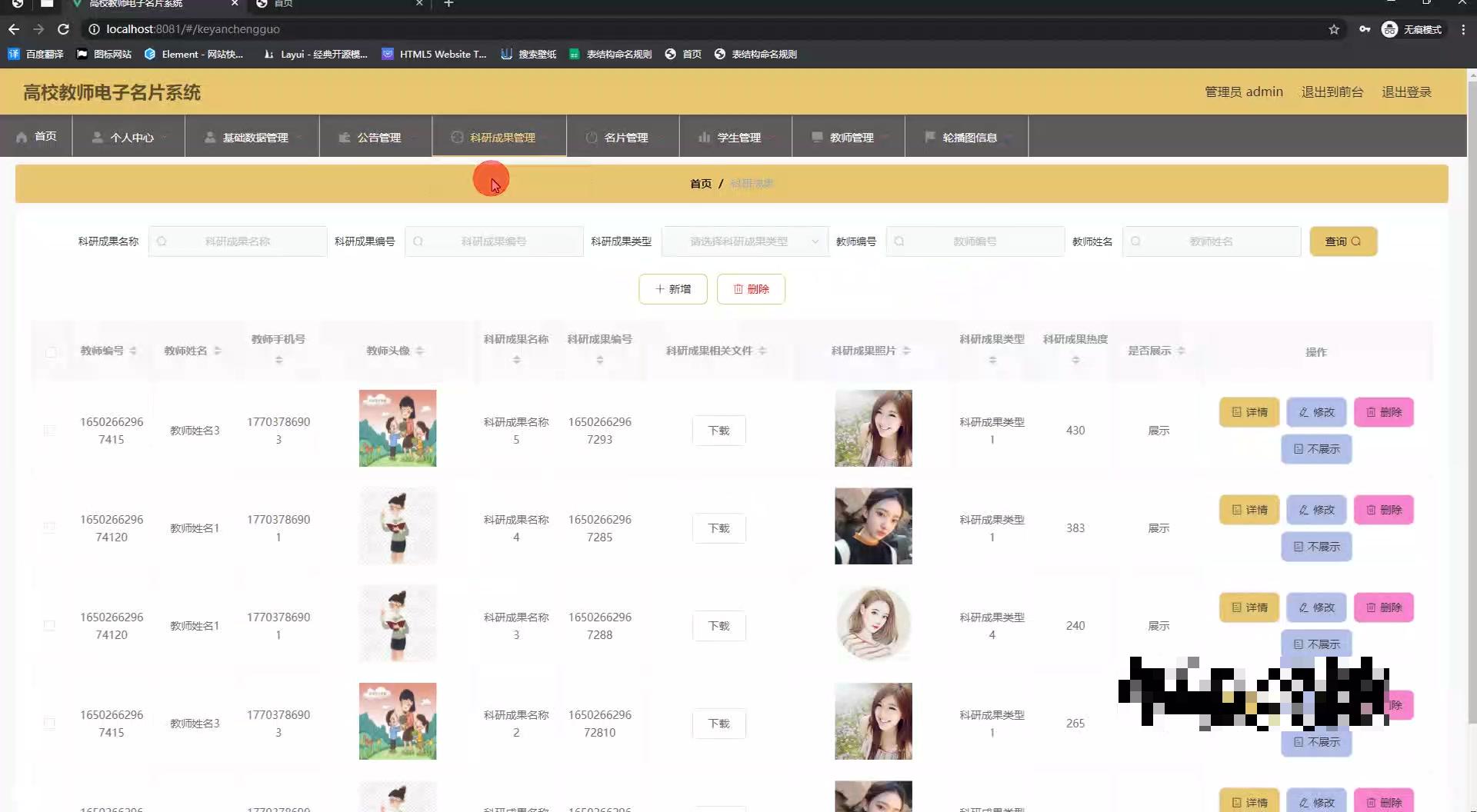Screen dimensions: 1477x812
Task: Sort table by 科研成果热度 arrows
Action: 1075,358
